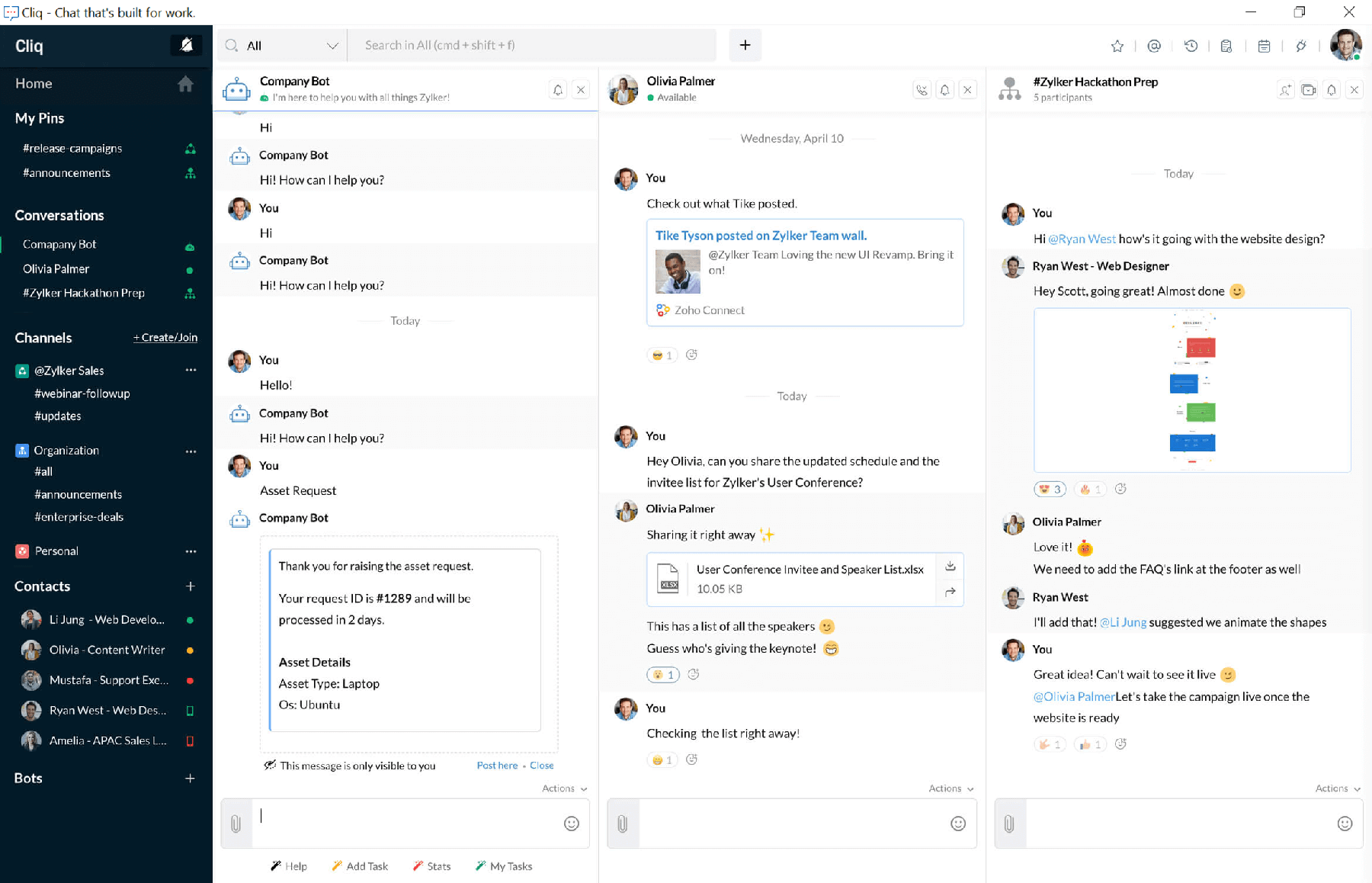Image resolution: width=1372 pixels, height=883 pixels.
Task: Click attachment paperclip in Hackathon Prep message box
Action: point(1009,824)
